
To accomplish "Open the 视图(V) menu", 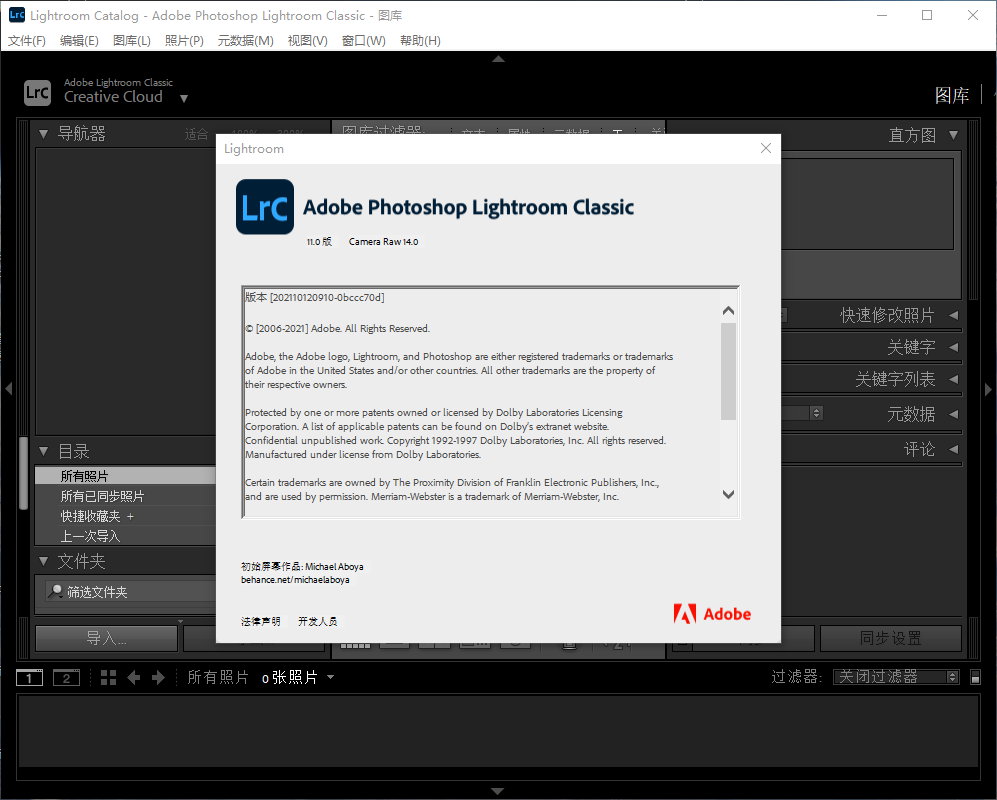I will pos(307,41).
